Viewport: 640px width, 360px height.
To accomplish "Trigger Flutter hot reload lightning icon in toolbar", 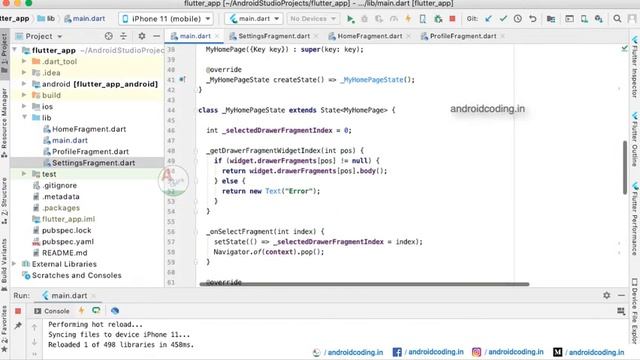I will click(x=408, y=19).
